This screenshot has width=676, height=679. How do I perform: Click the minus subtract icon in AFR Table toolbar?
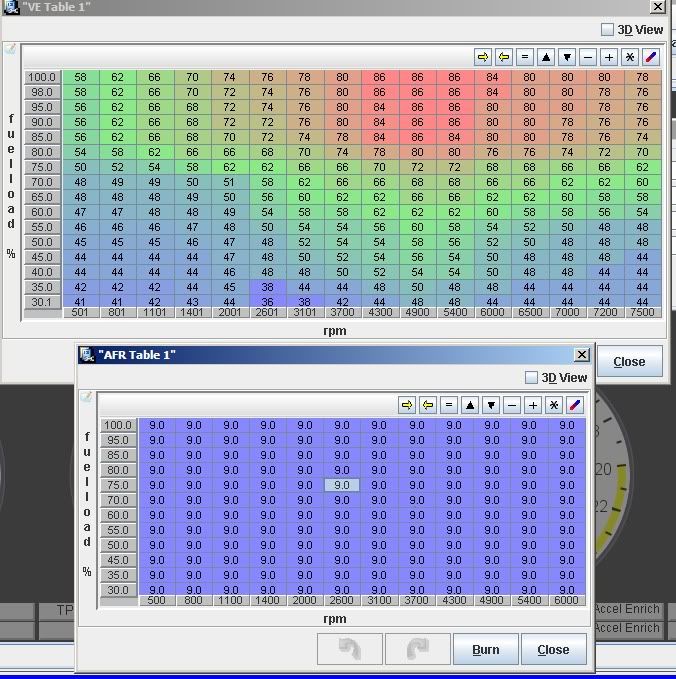[511, 405]
